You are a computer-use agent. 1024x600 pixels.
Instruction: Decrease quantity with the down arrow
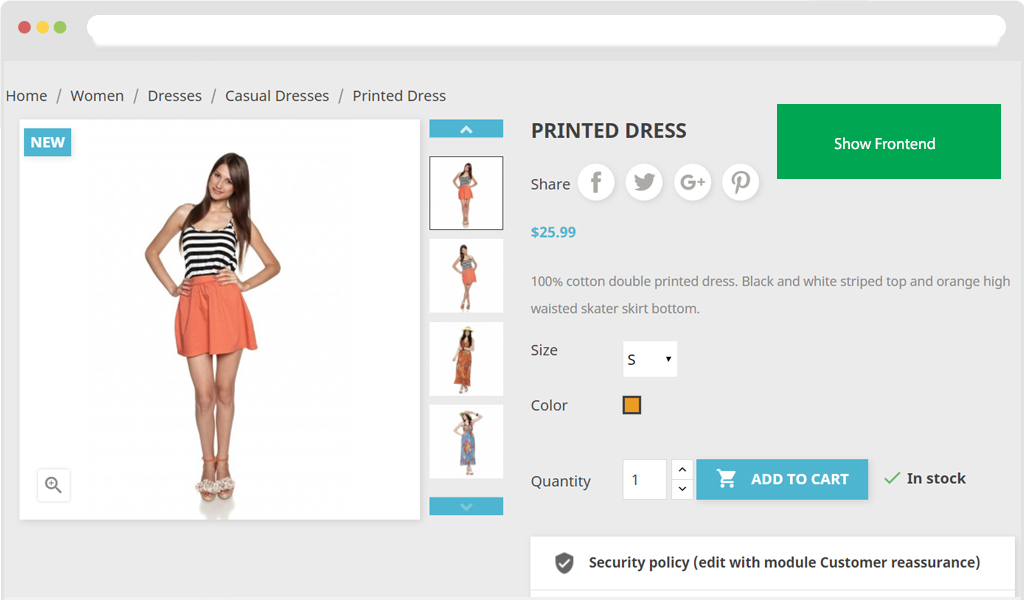682,489
